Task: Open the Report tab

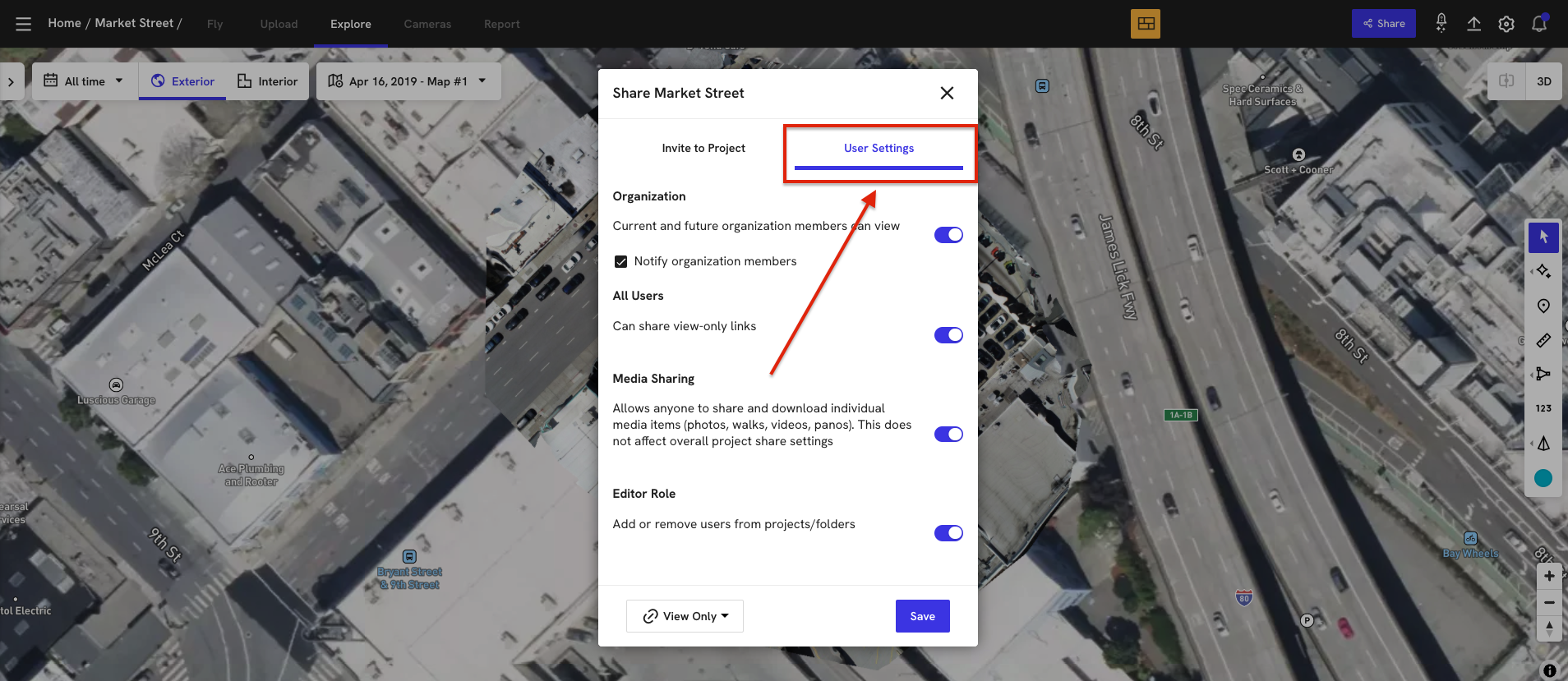Action: coord(501,24)
